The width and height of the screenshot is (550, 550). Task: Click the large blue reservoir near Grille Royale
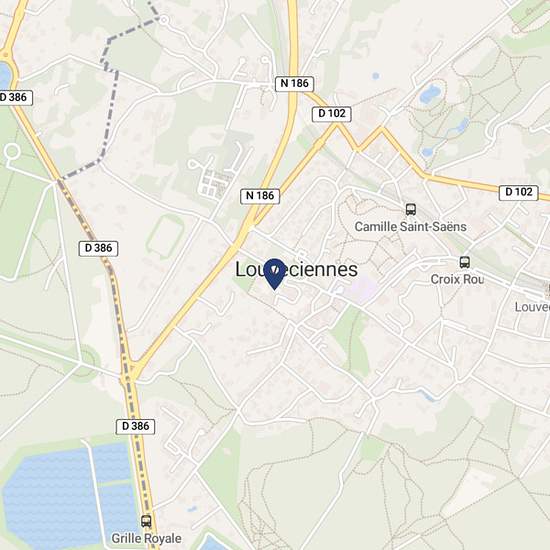[67, 498]
